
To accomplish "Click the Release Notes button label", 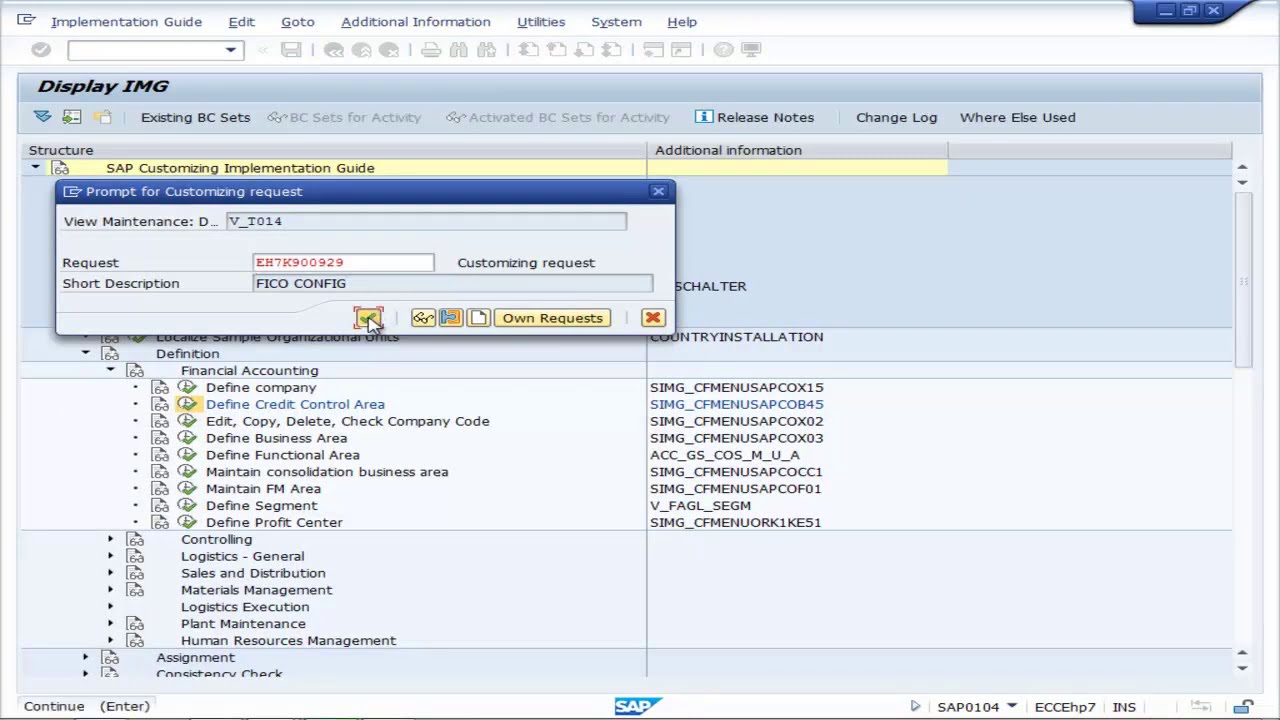I will (x=765, y=117).
